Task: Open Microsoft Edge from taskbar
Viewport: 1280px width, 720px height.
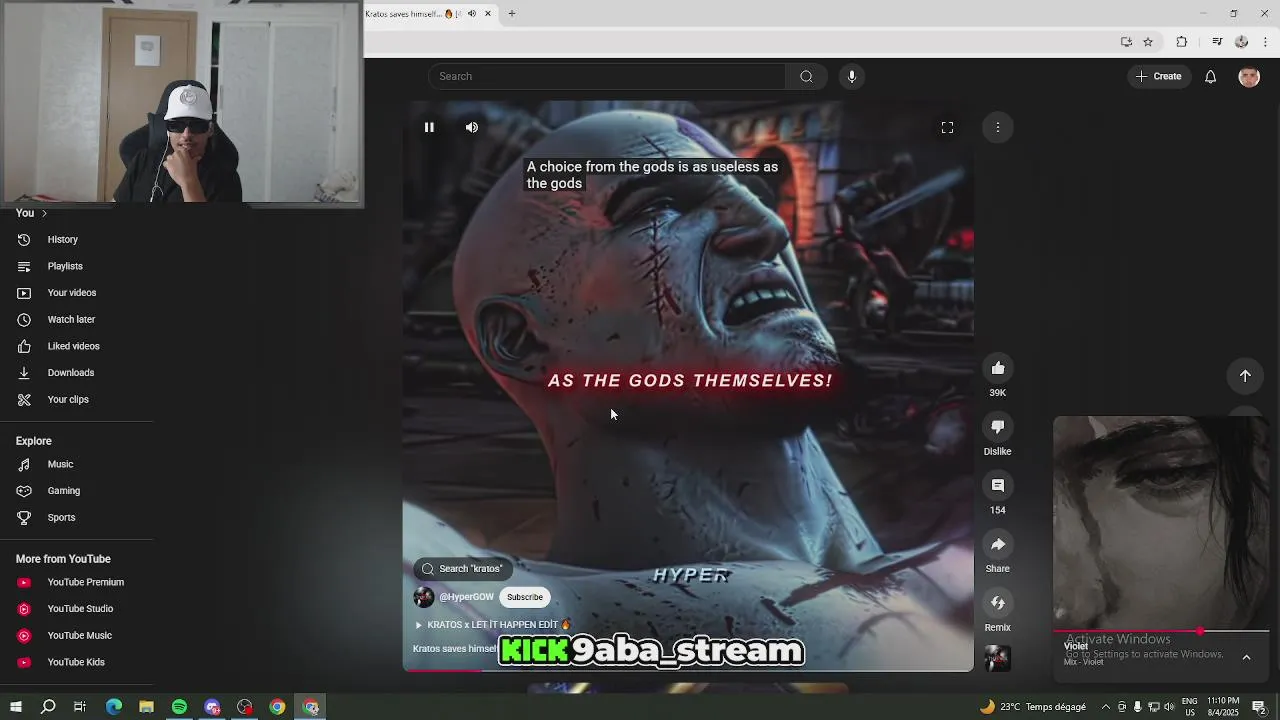Action: point(114,707)
